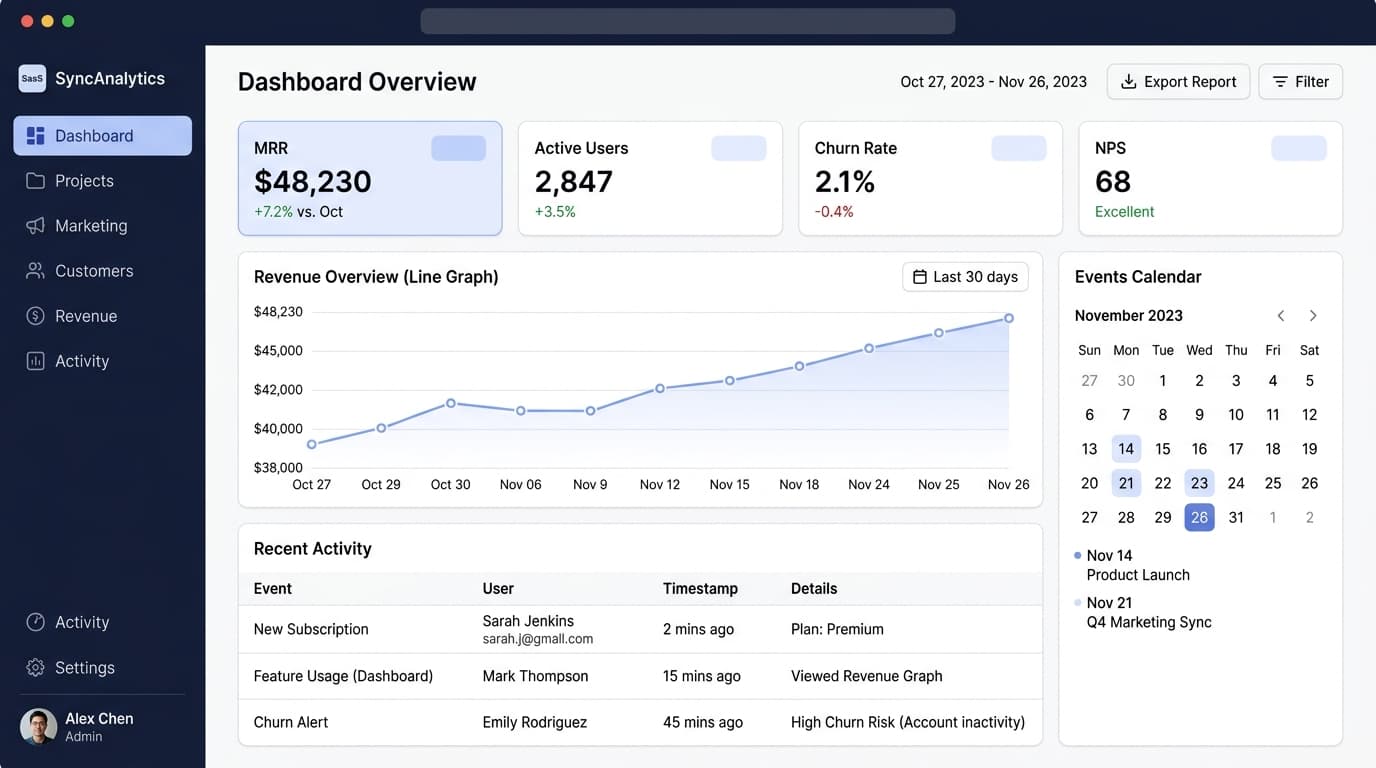Click the Dashboard grid icon in sidebar
1376x768 pixels.
point(35,136)
